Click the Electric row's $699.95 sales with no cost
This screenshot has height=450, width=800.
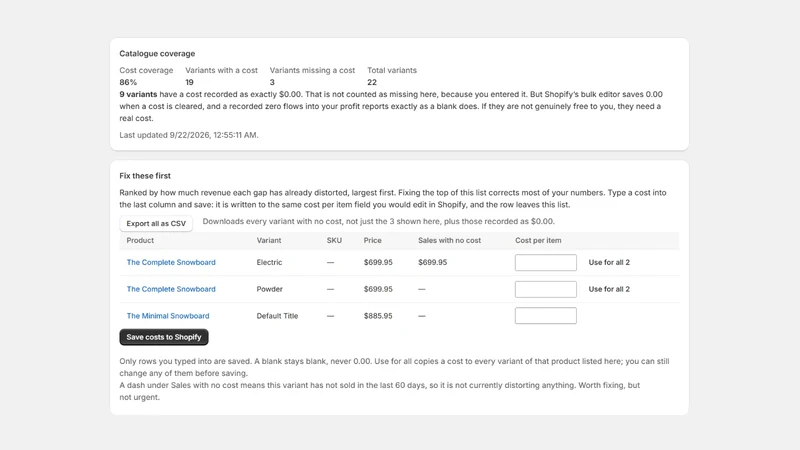pos(433,262)
